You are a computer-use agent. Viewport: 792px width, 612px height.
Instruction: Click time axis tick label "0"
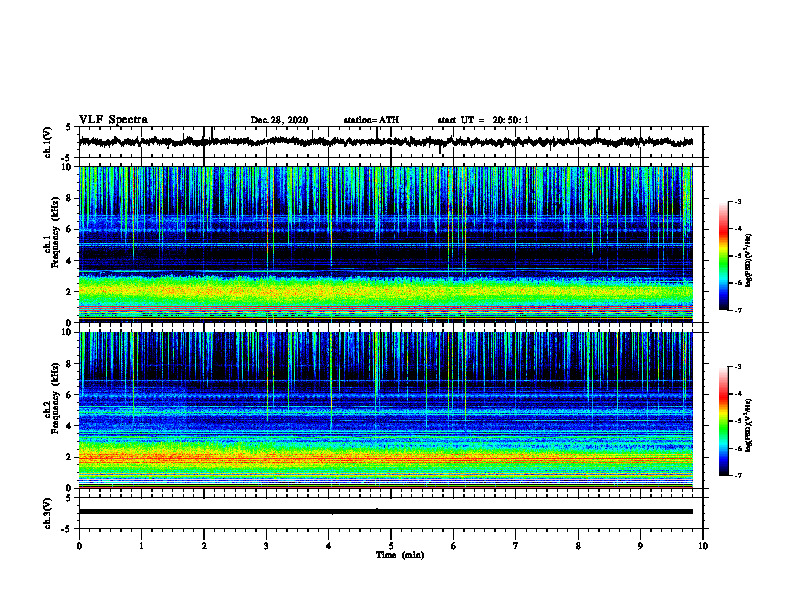click(x=79, y=546)
